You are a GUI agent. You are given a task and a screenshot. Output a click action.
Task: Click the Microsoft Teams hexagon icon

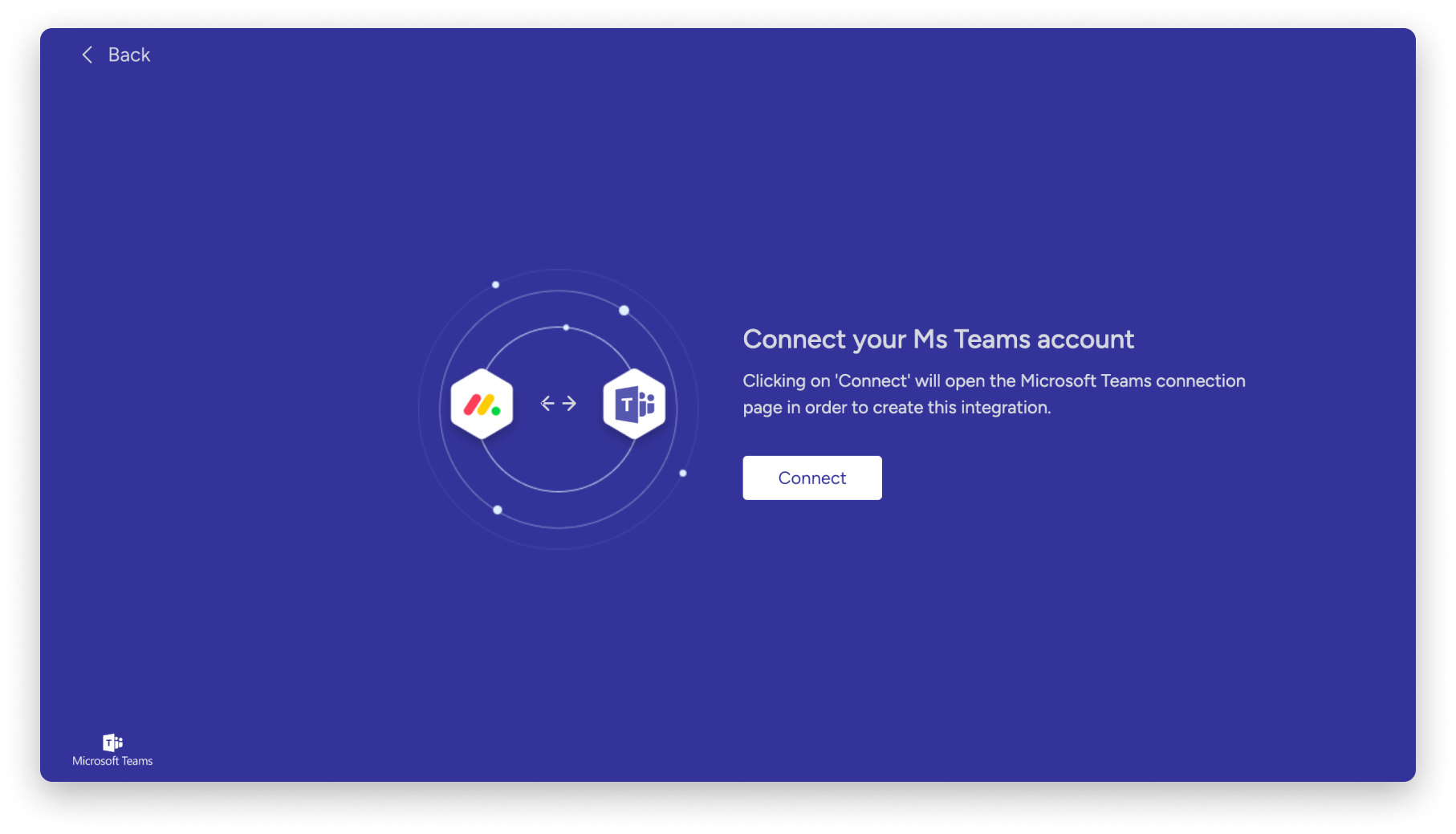tap(634, 404)
